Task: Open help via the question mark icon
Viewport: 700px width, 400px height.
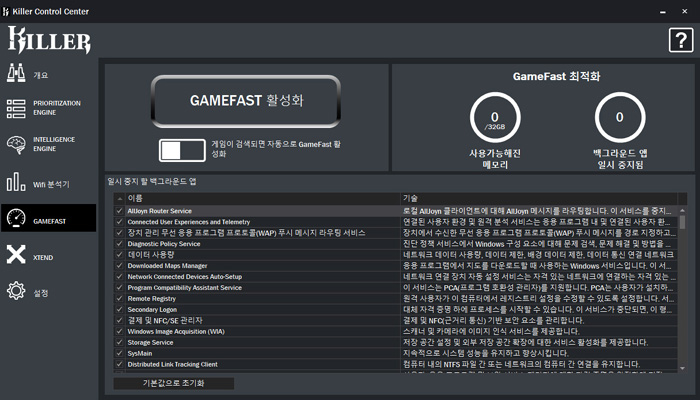Action: pos(681,40)
